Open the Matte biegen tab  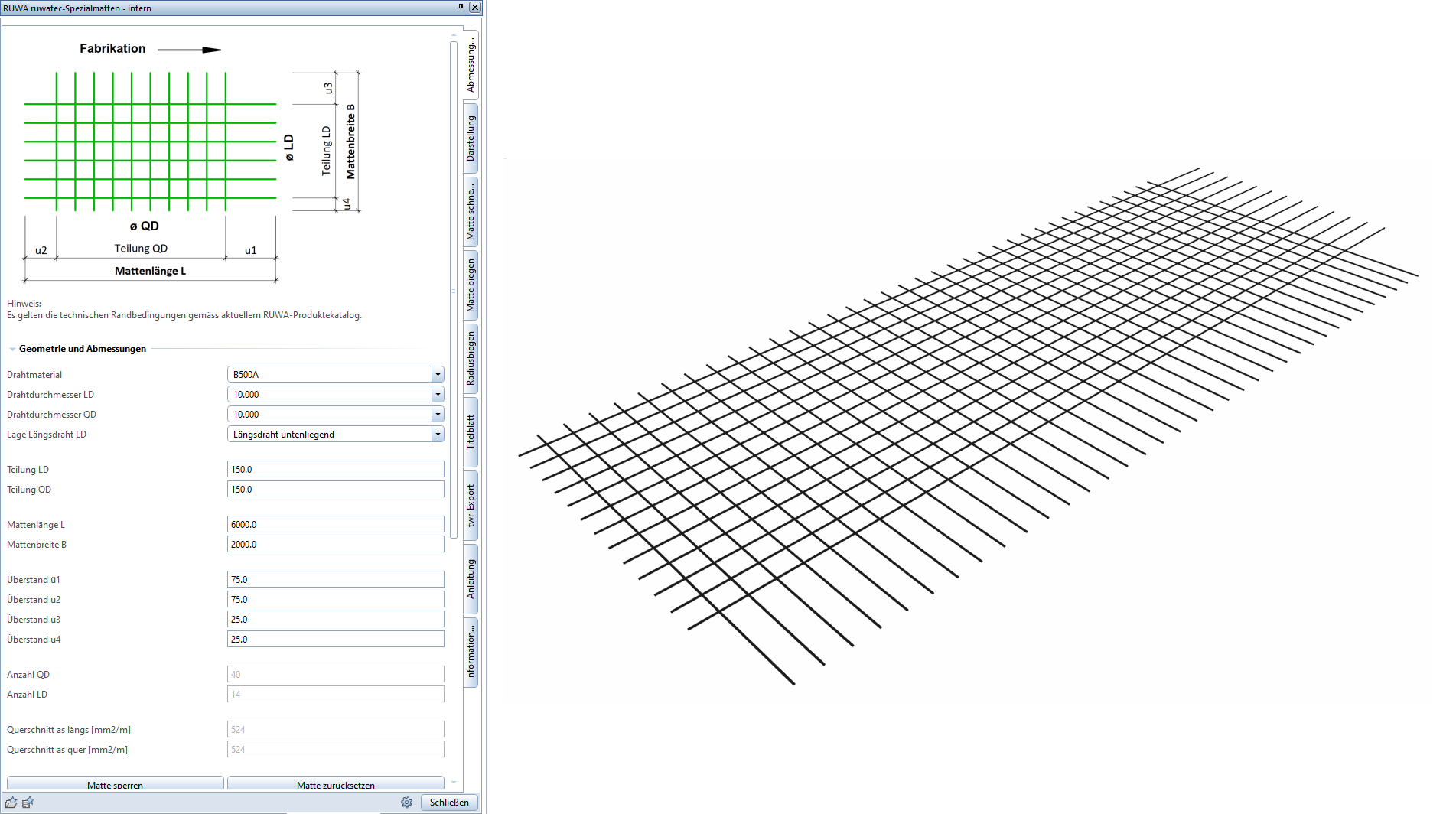471,285
